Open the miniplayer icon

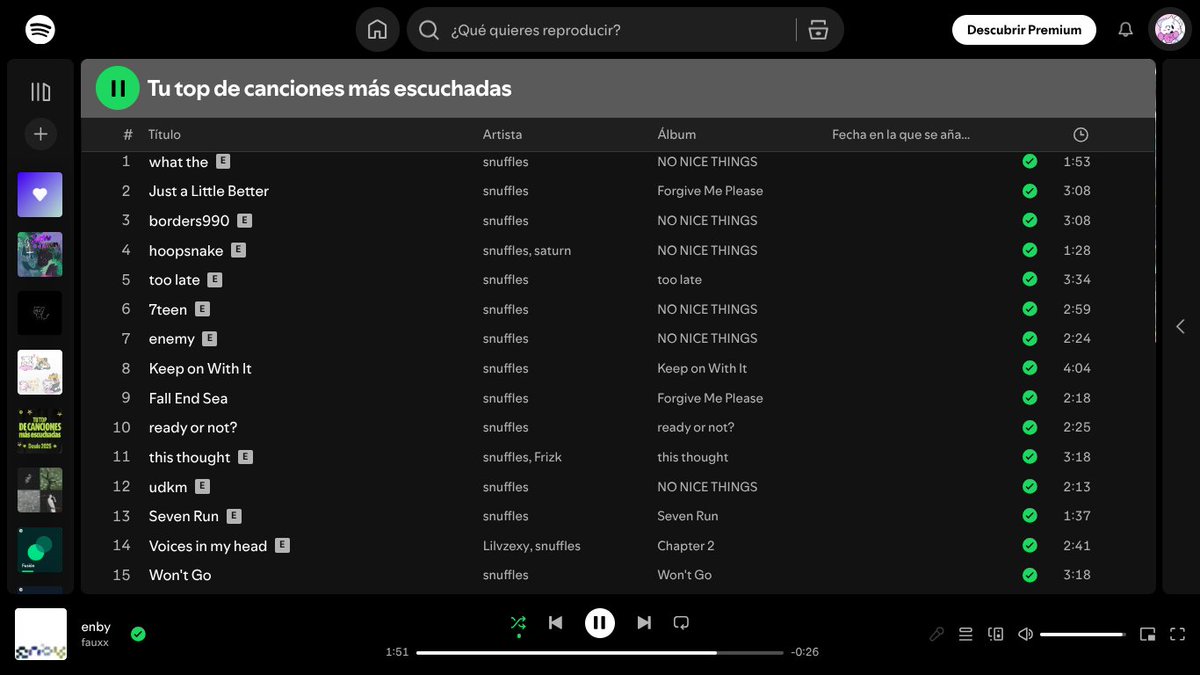point(1148,634)
